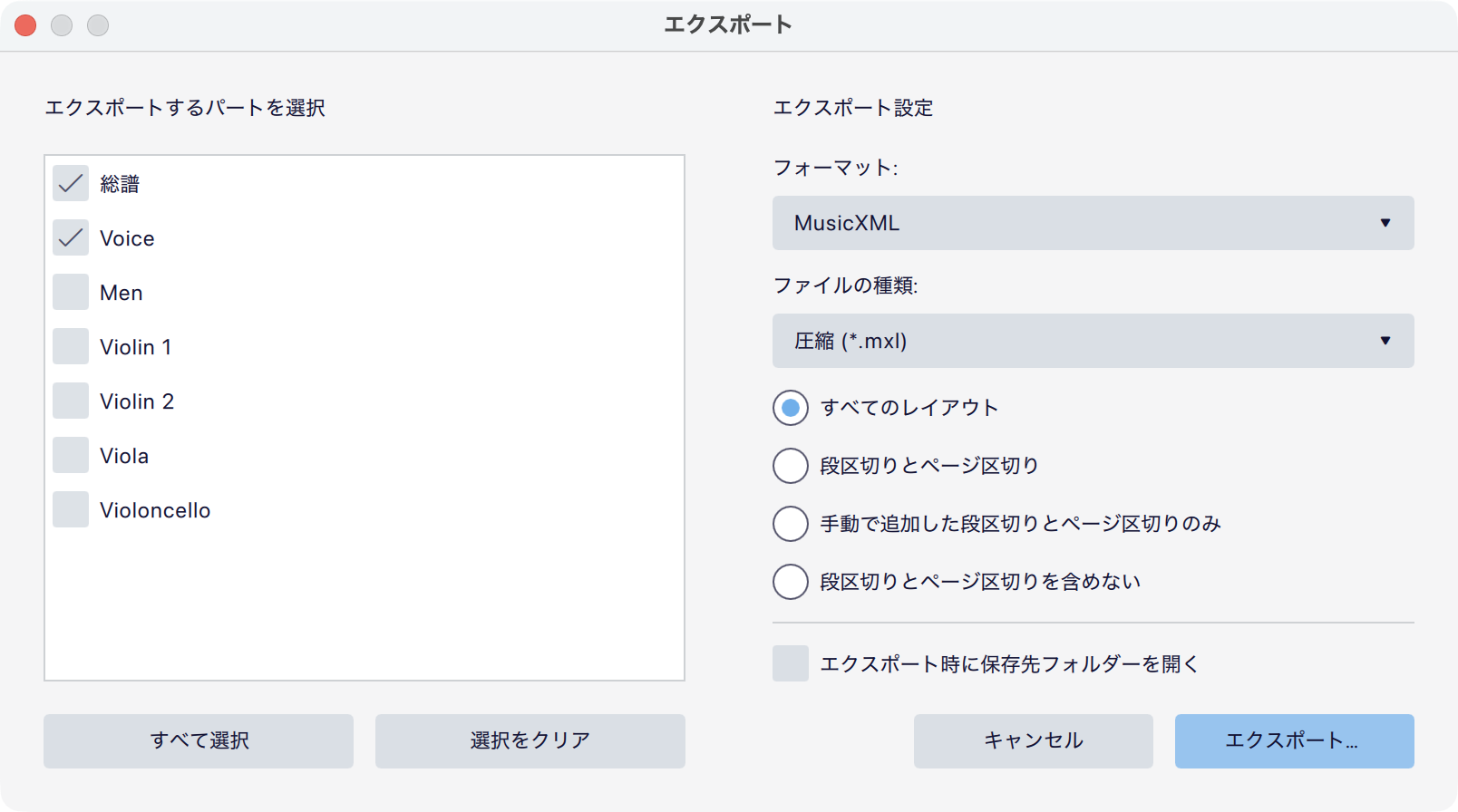1458x812 pixels.
Task: Choose 段区切りとページ区切りを含めない radio option
Action: [791, 582]
